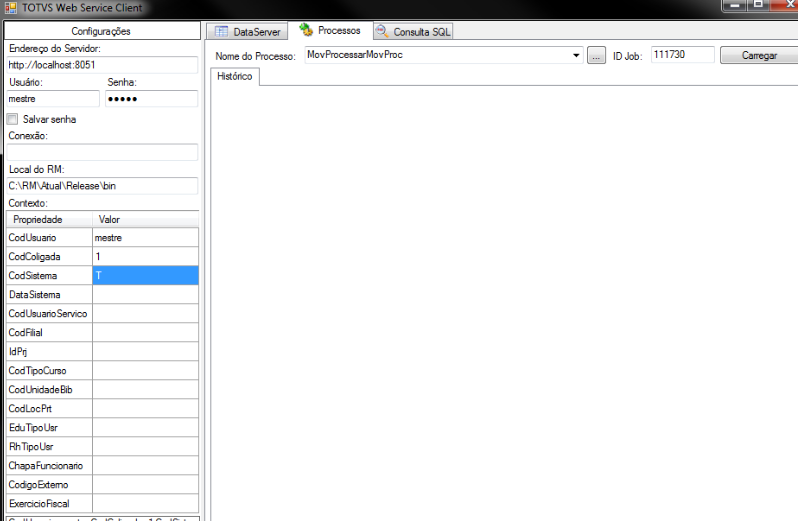Click the DataSistema property name
The height and width of the screenshot is (521, 798).
35,295
